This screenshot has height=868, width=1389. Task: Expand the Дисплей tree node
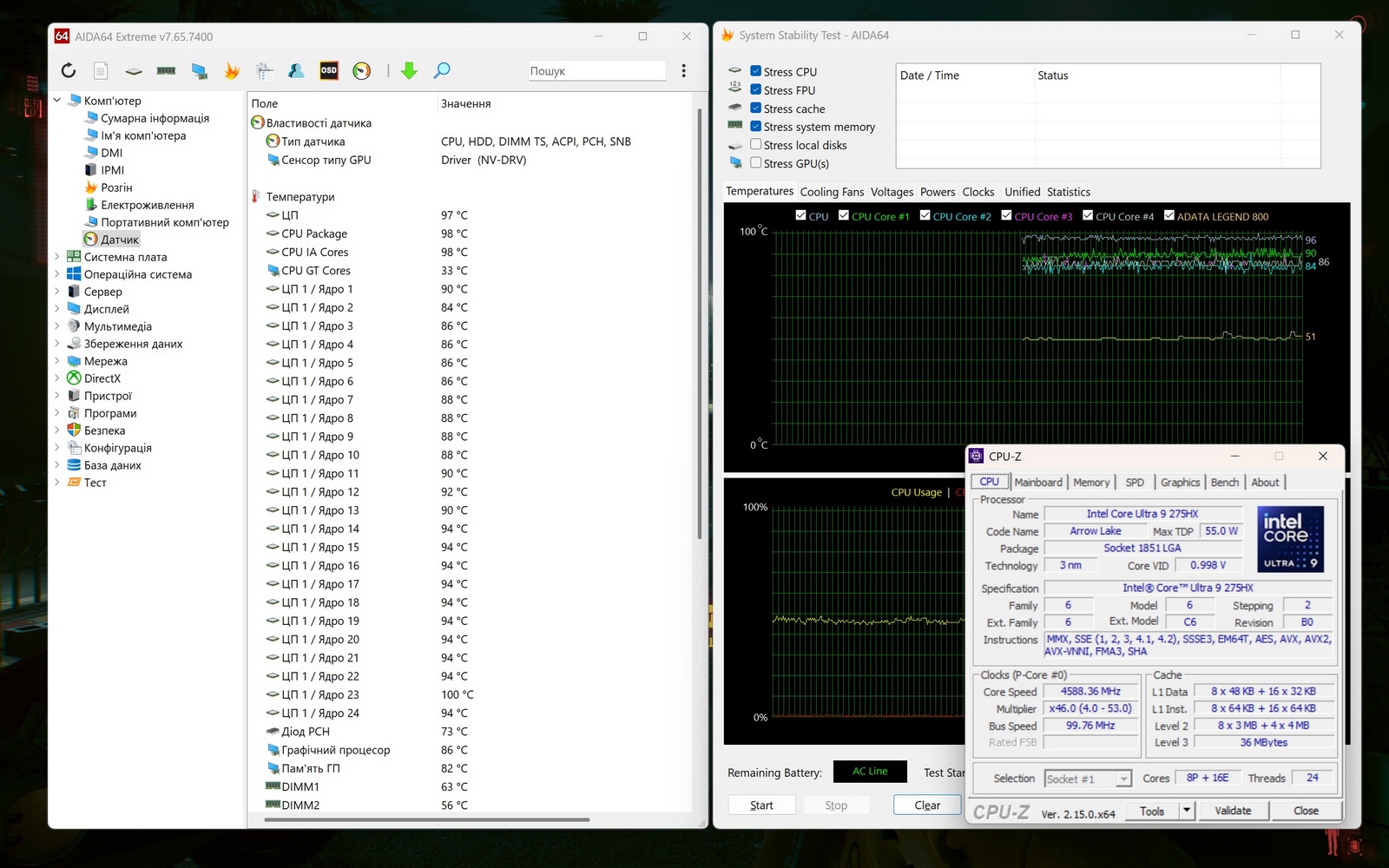pos(57,309)
